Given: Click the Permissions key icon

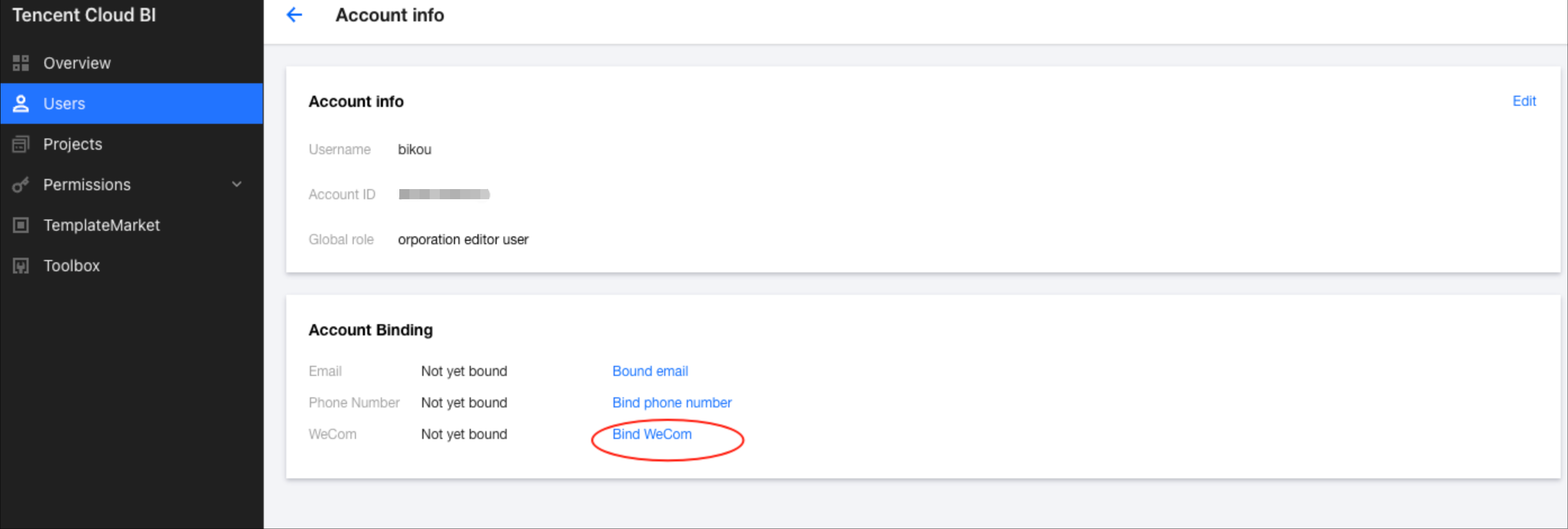Looking at the screenshot, I should coord(21,185).
